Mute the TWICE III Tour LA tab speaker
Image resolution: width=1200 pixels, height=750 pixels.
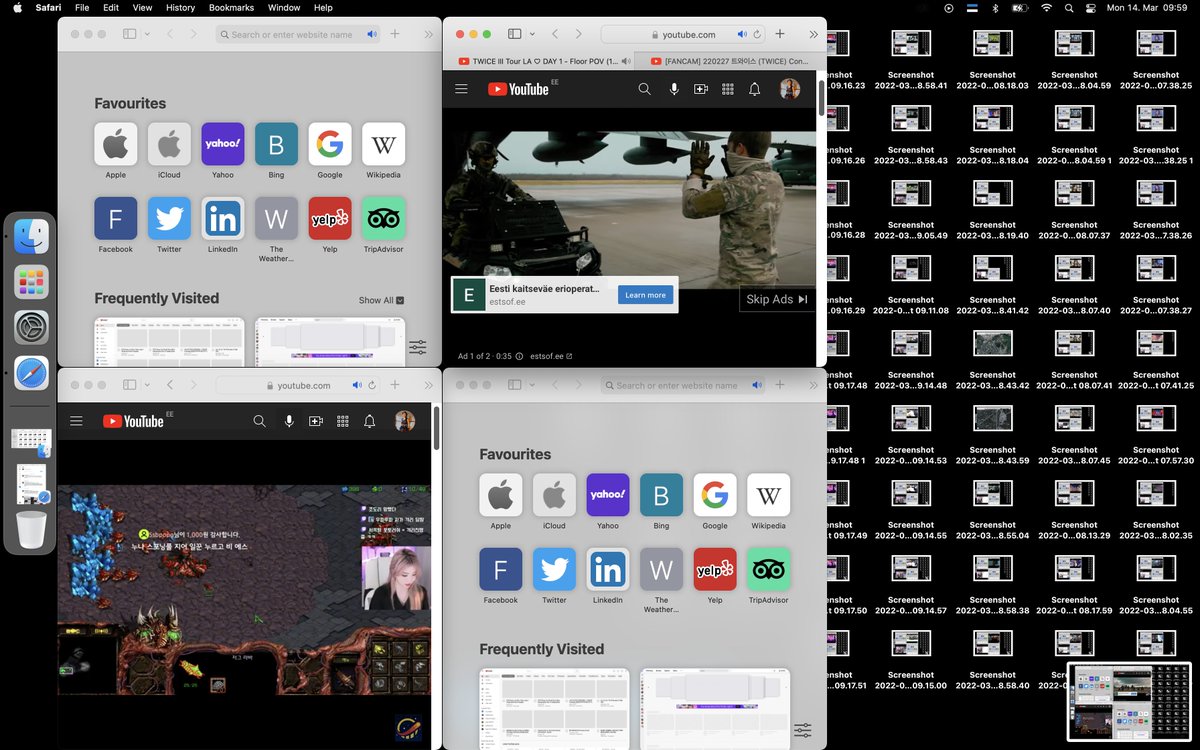click(626, 61)
